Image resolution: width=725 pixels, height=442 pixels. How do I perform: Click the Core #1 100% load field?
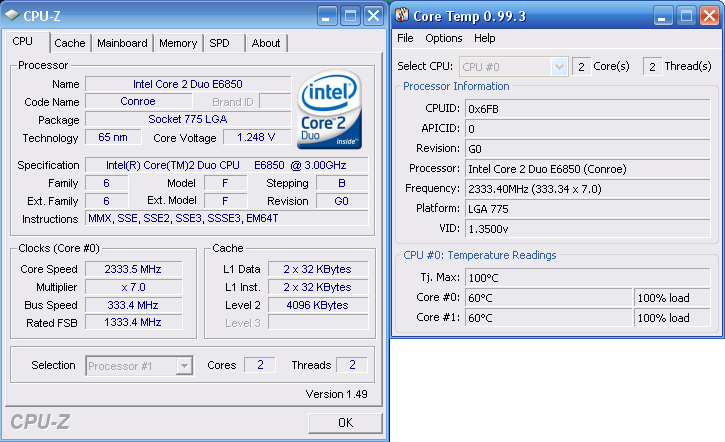click(x=672, y=318)
